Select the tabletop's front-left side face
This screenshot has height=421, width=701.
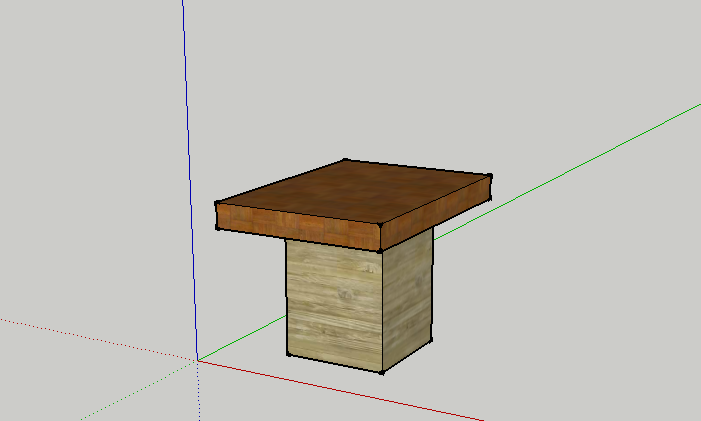[298, 225]
